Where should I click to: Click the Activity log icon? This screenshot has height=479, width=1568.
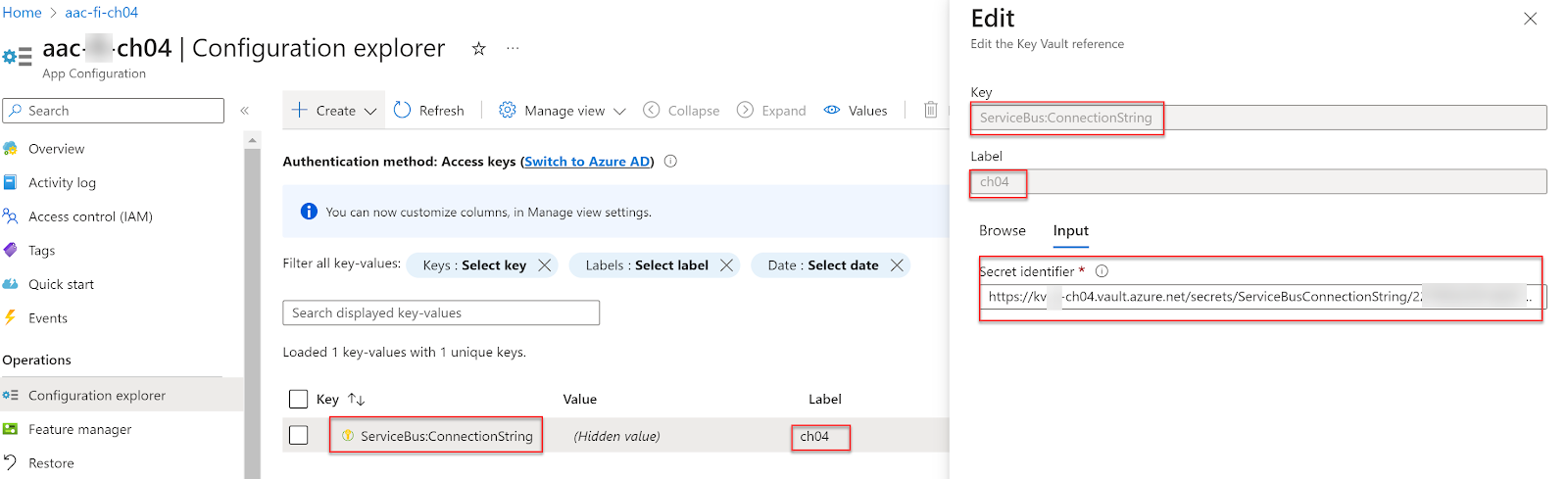10,182
